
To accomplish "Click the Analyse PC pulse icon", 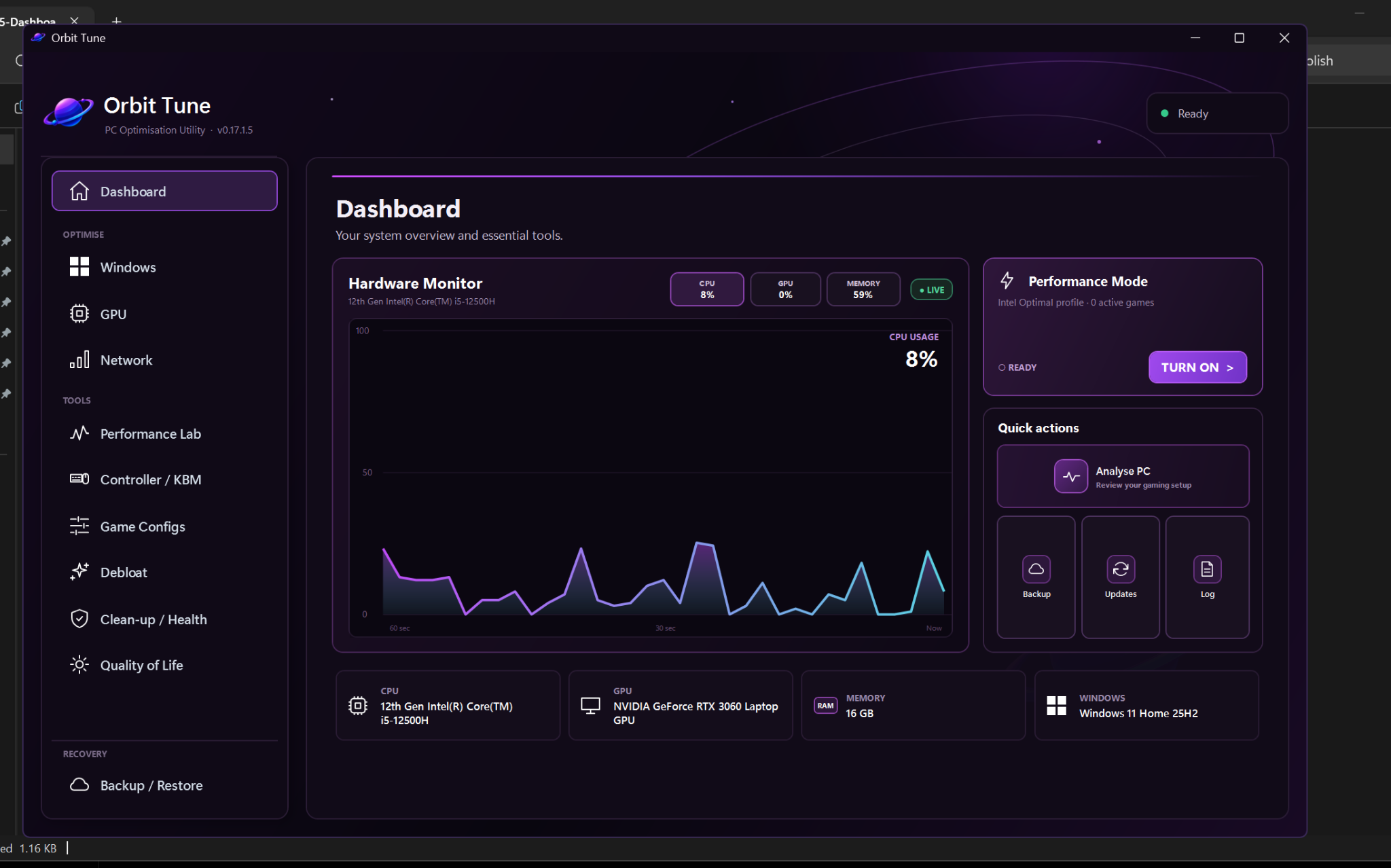I will pyautogui.click(x=1071, y=477).
